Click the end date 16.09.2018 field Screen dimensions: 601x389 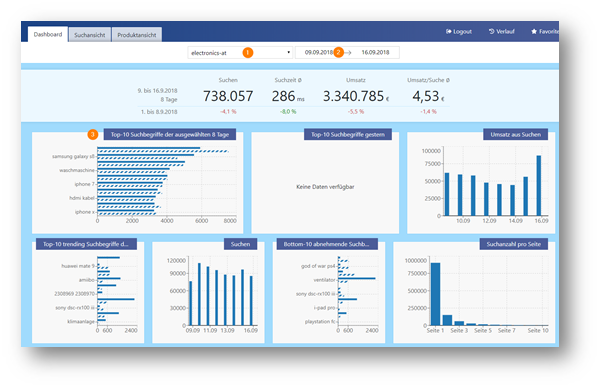tap(375, 53)
